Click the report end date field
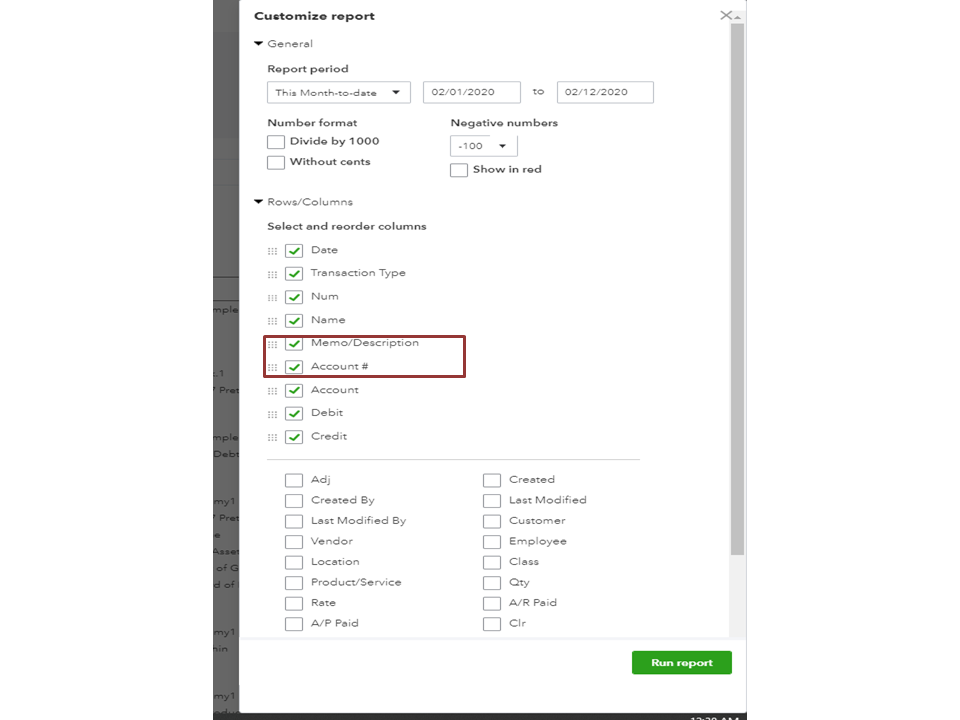Image resolution: width=960 pixels, height=720 pixels. click(605, 93)
